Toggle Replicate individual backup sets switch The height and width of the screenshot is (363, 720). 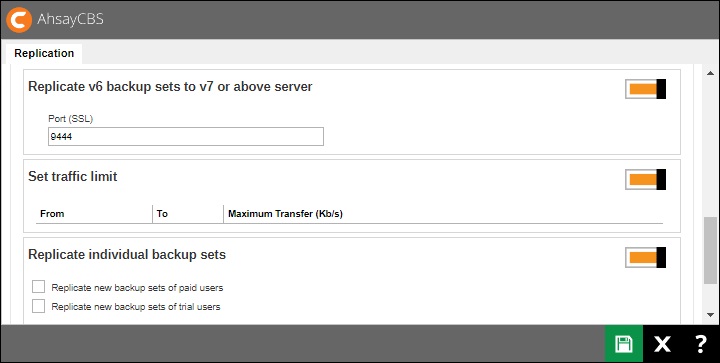click(645, 257)
